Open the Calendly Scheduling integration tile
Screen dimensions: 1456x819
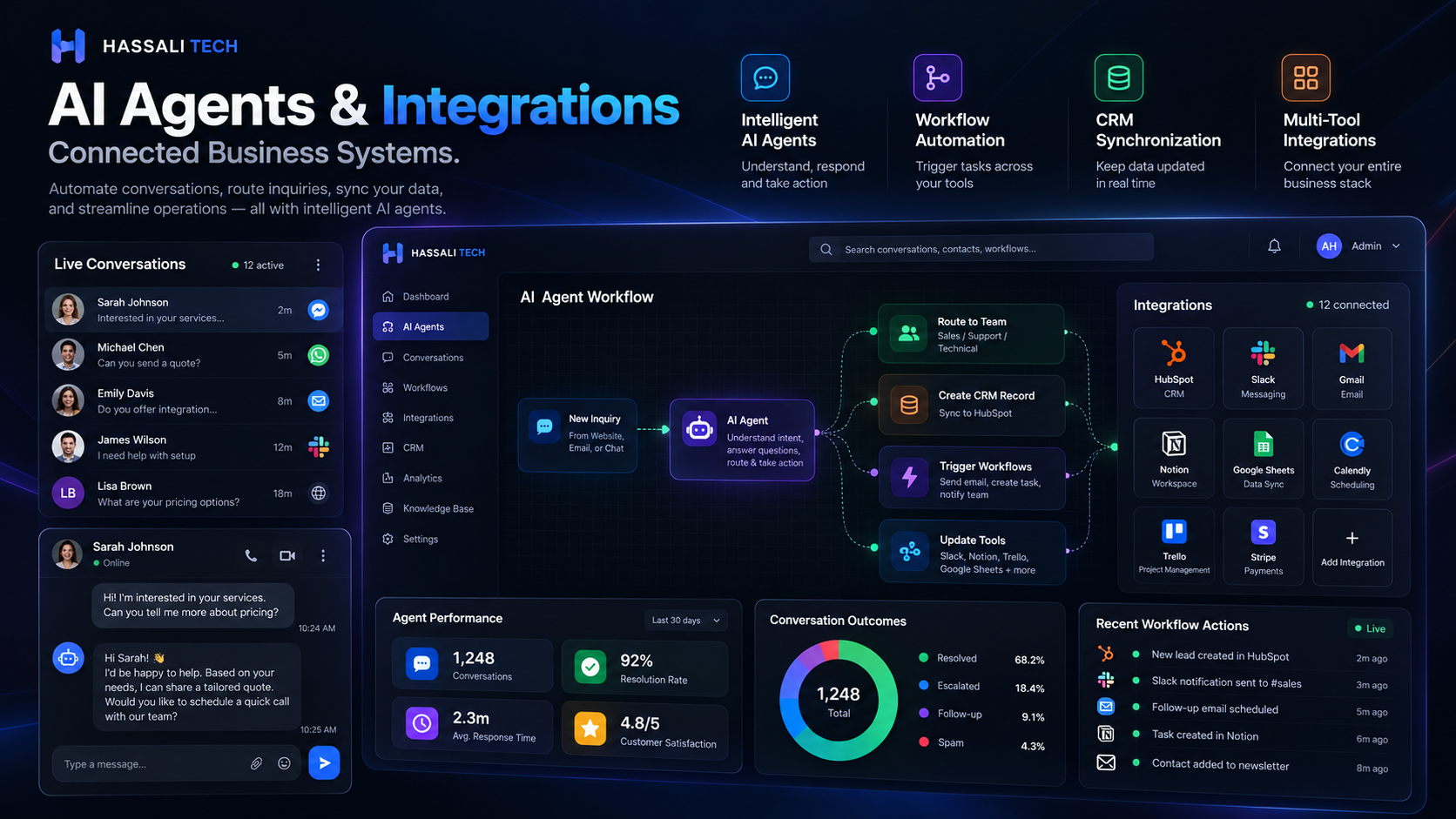pyautogui.click(x=1352, y=459)
